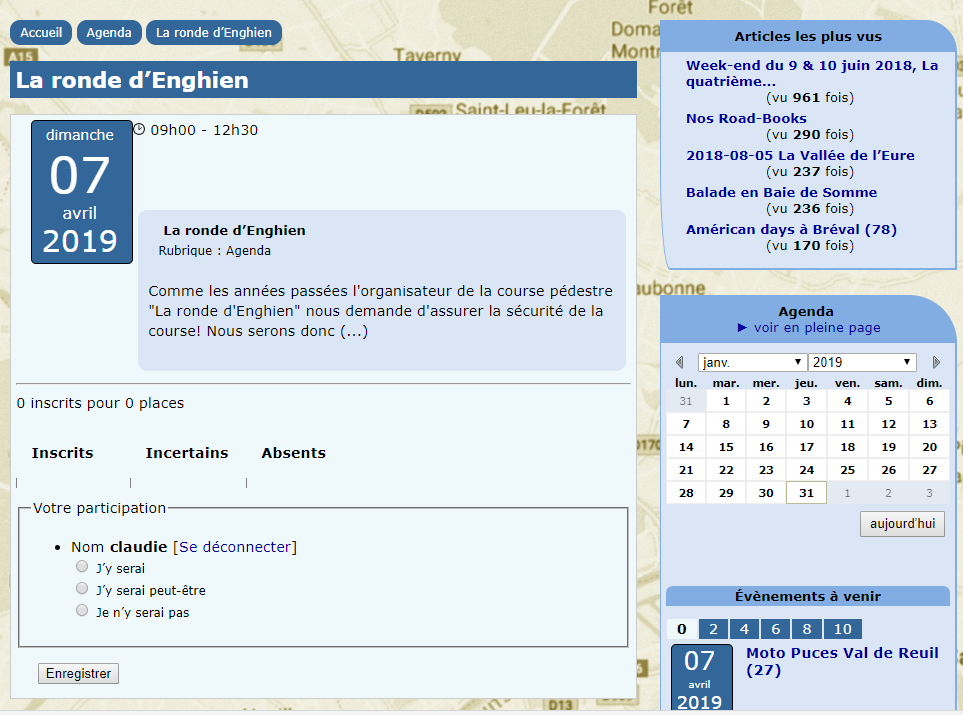
Task: Click the 07 avril 2019 date badge
Action: [x=81, y=192]
